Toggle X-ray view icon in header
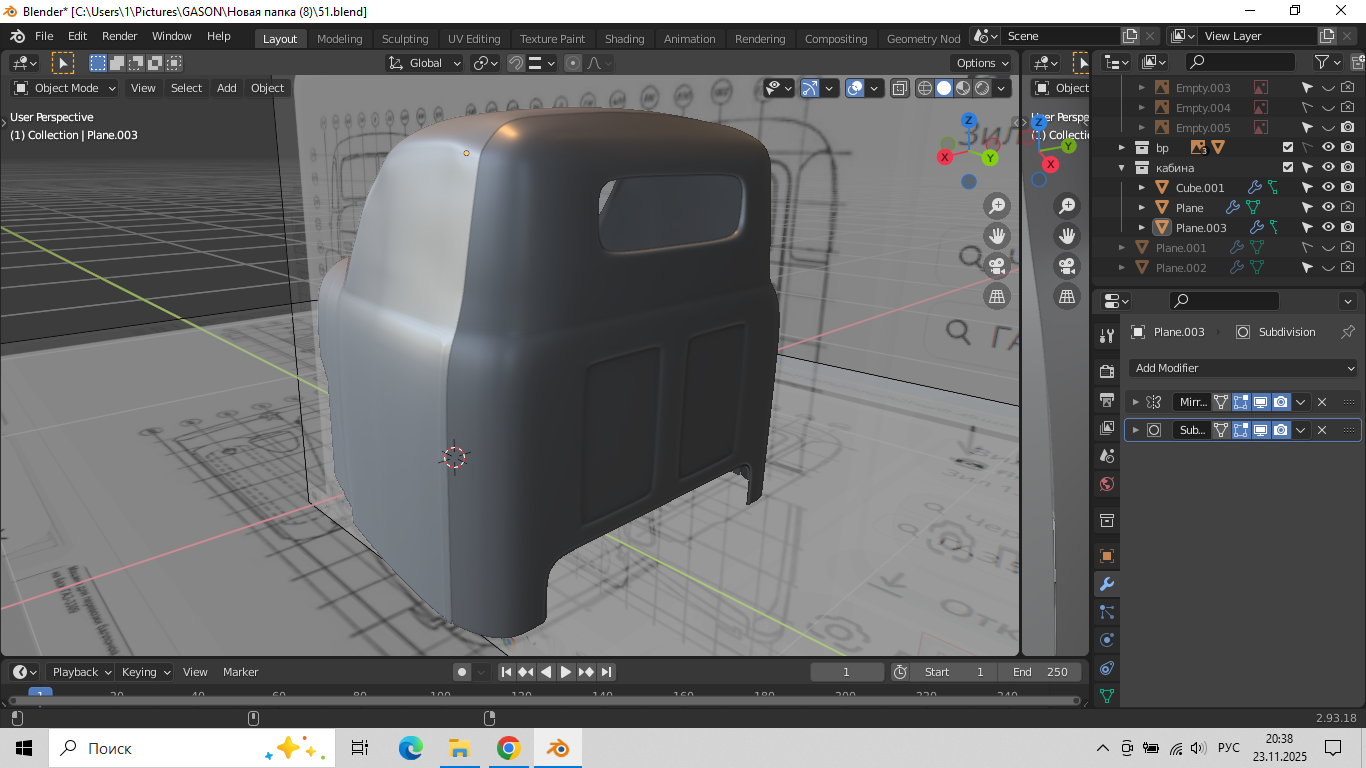 (x=900, y=88)
